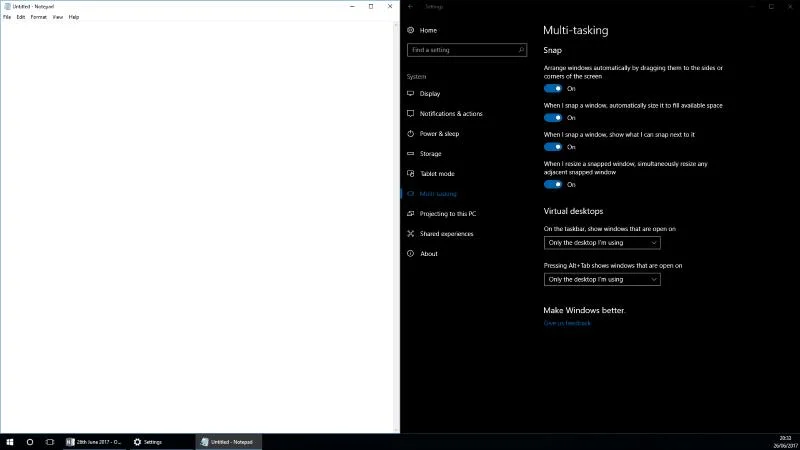Screen dimensions: 800x450
Task: Click the Cortana circle on taskbar
Action: pyautogui.click(x=30, y=442)
